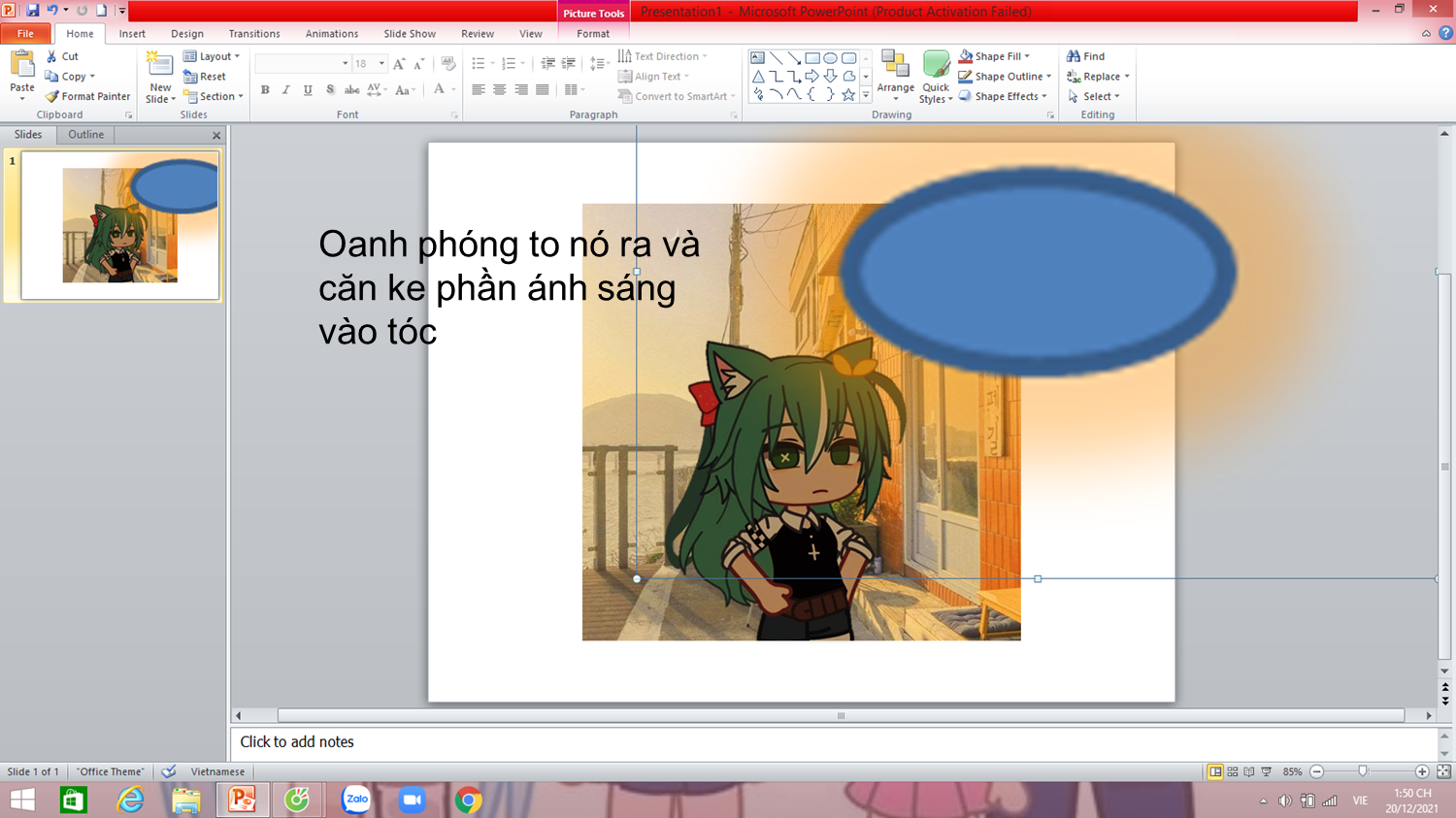
Task: Switch to Reading view icon
Action: coord(1249,772)
